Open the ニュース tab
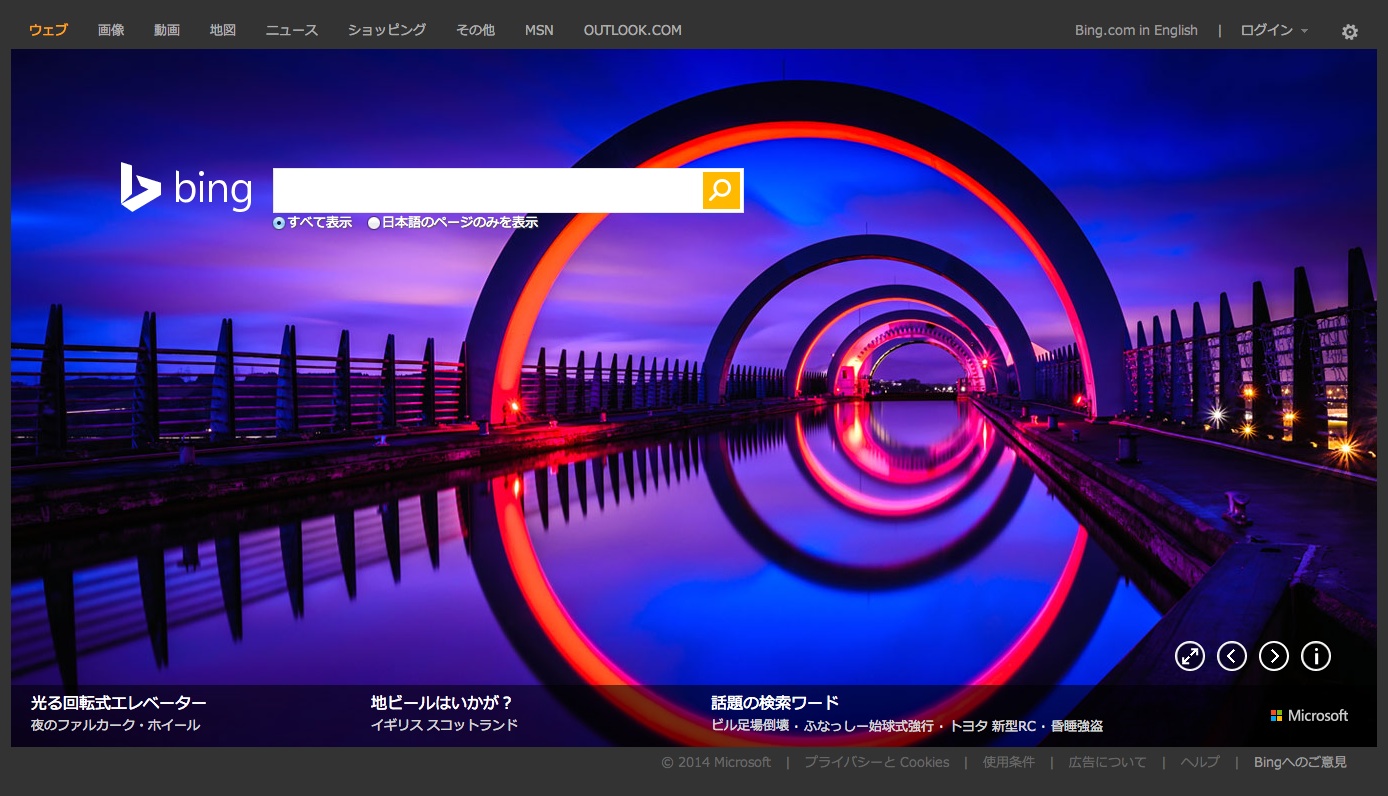This screenshot has width=1388, height=796. 291,30
